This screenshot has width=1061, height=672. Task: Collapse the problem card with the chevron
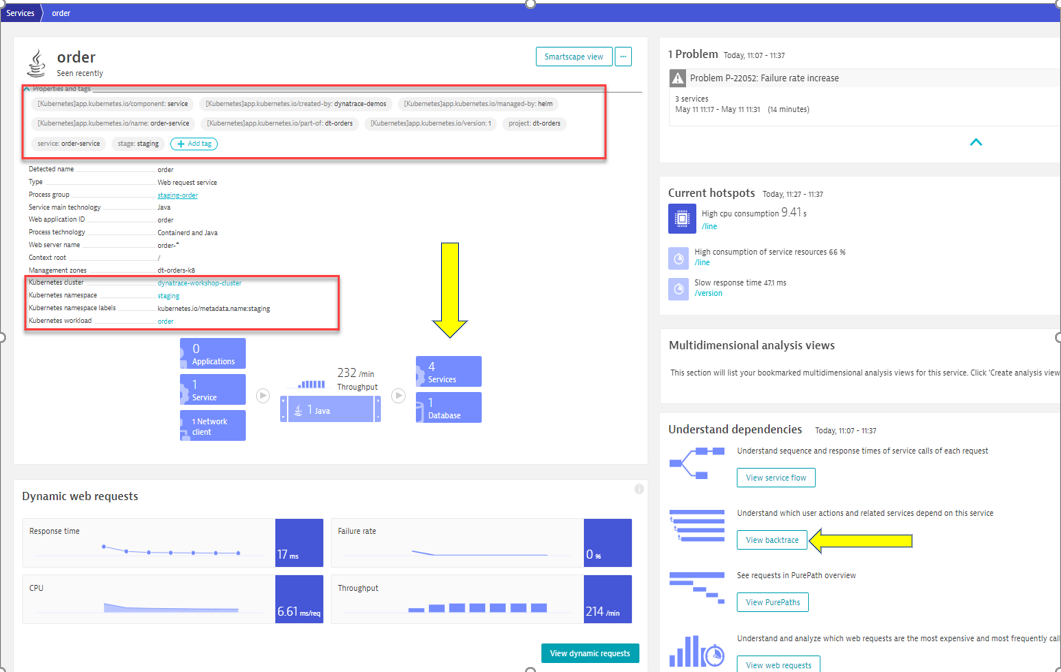[976, 142]
